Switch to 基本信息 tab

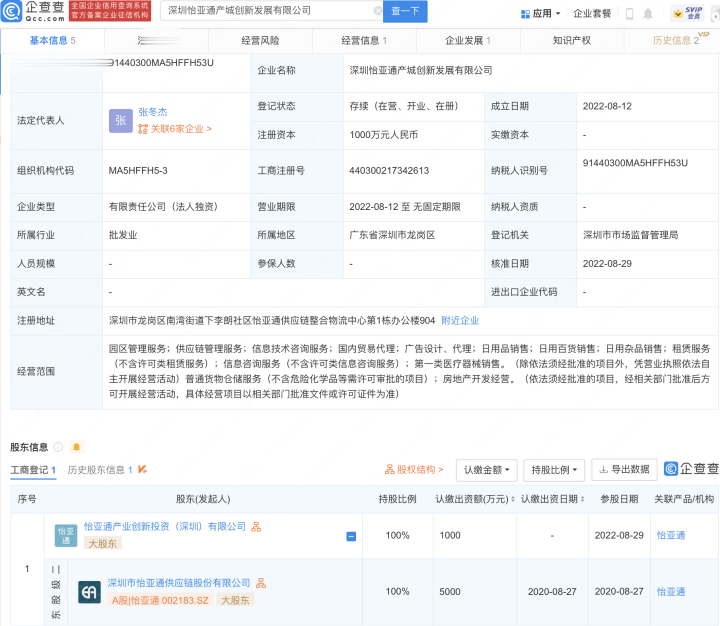(52, 41)
